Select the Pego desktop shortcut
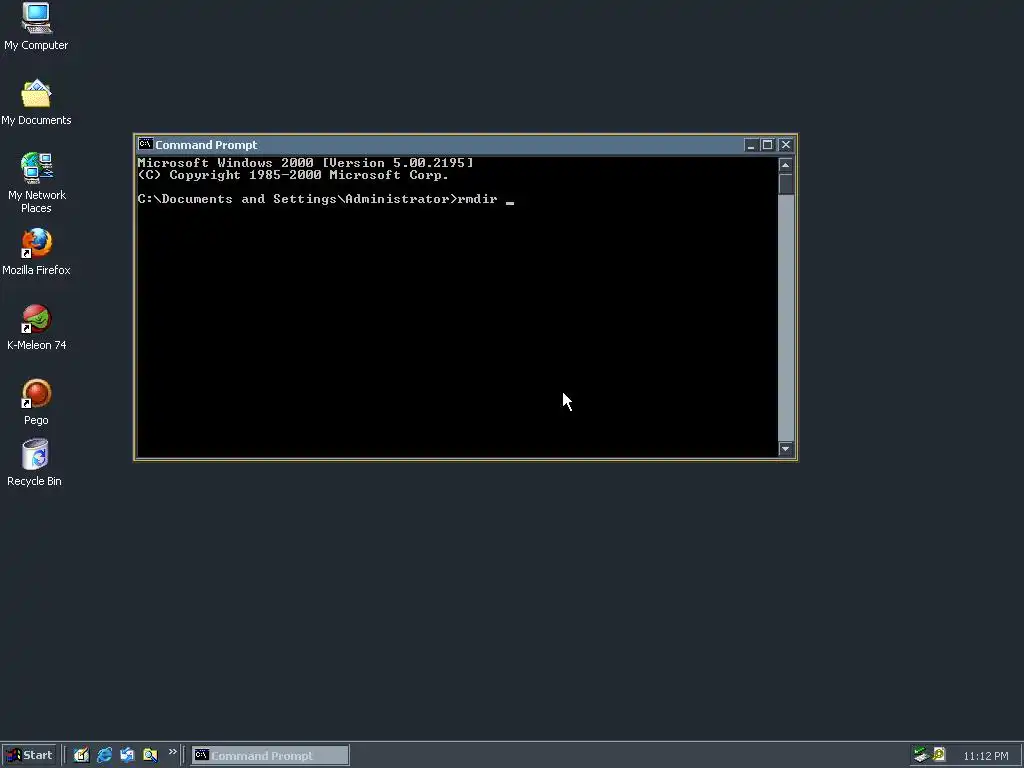This screenshot has width=1024, height=768. (x=36, y=402)
